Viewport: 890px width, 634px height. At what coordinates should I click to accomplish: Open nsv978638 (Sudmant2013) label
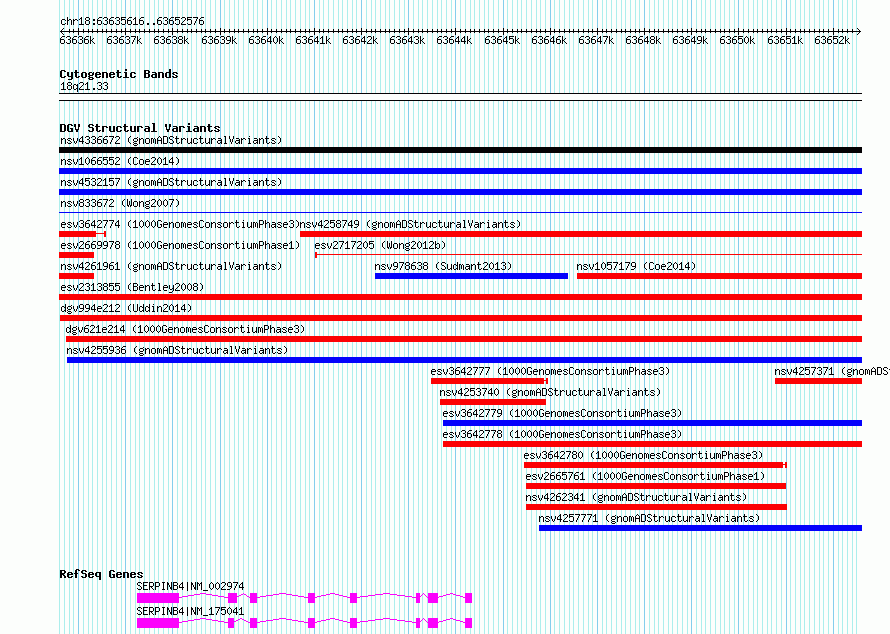pos(443,266)
